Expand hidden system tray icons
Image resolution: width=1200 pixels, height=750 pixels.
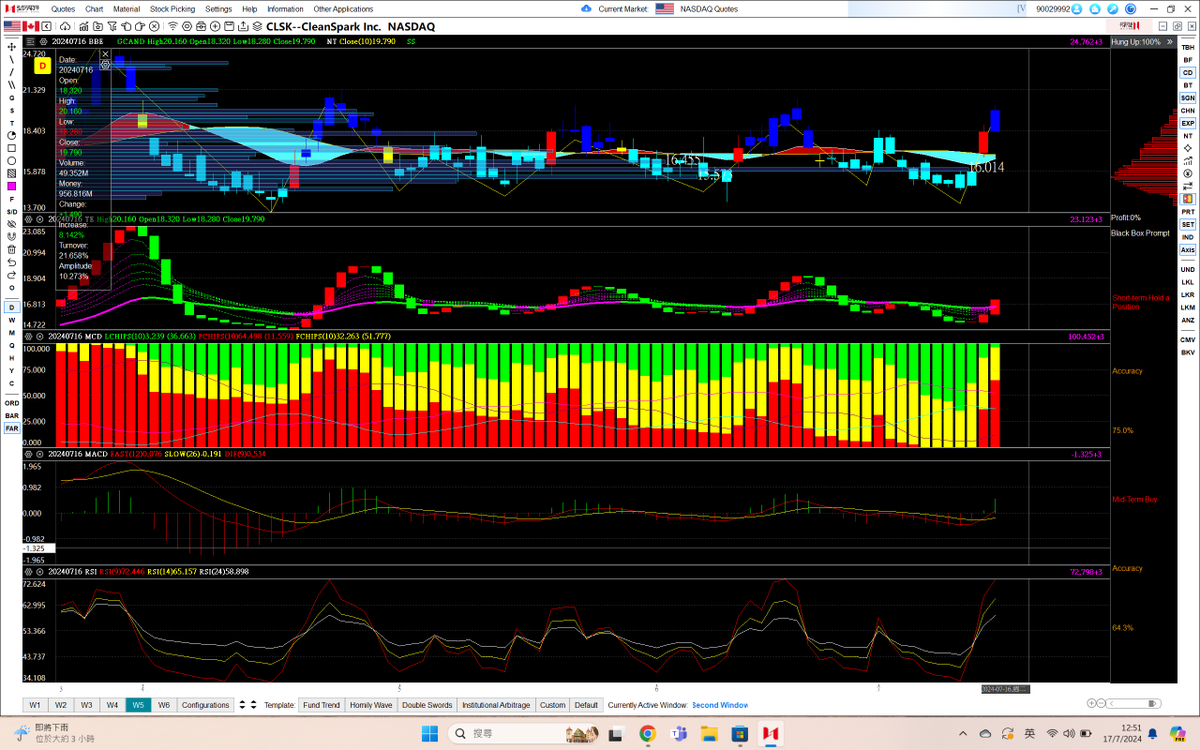tap(962, 733)
